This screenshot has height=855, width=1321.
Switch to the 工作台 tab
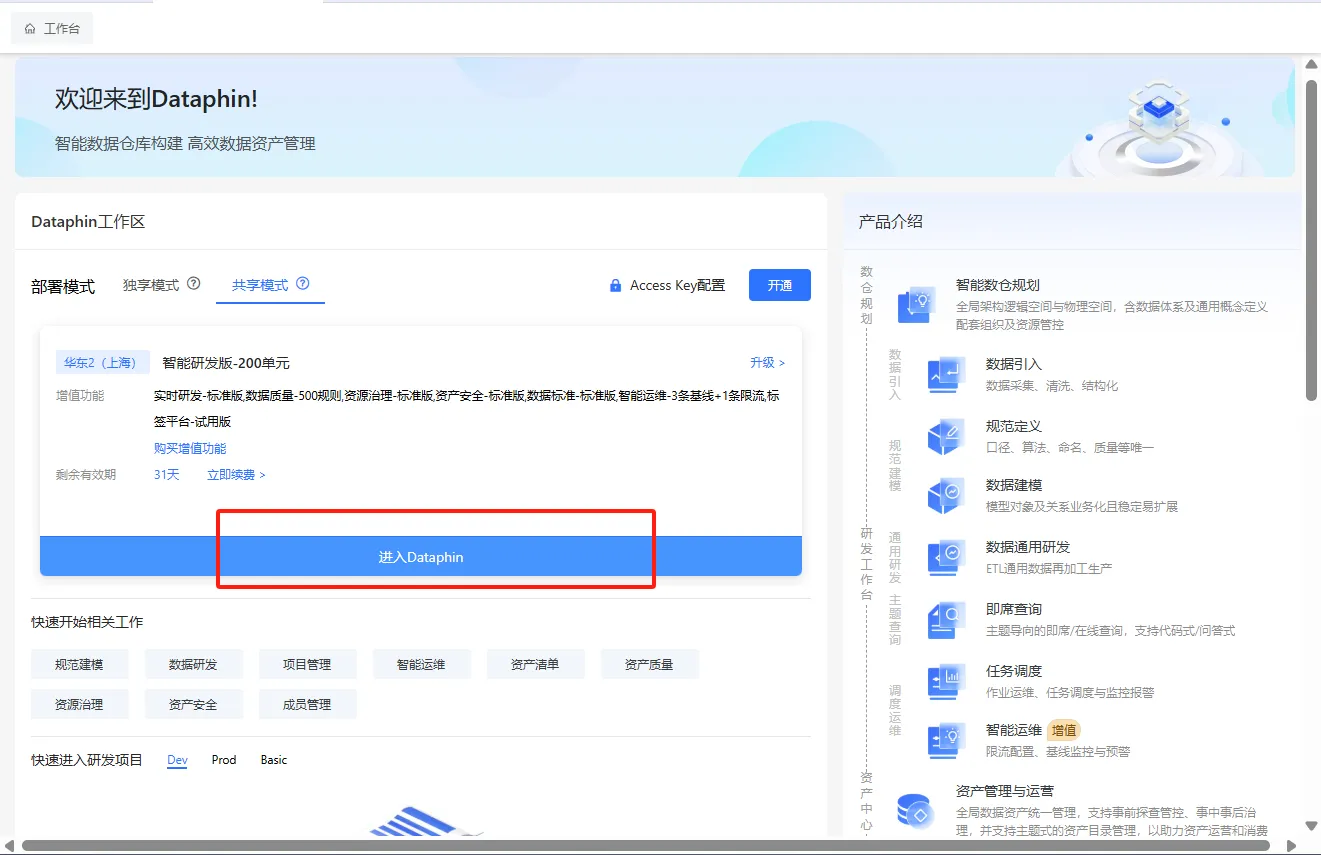coord(52,29)
